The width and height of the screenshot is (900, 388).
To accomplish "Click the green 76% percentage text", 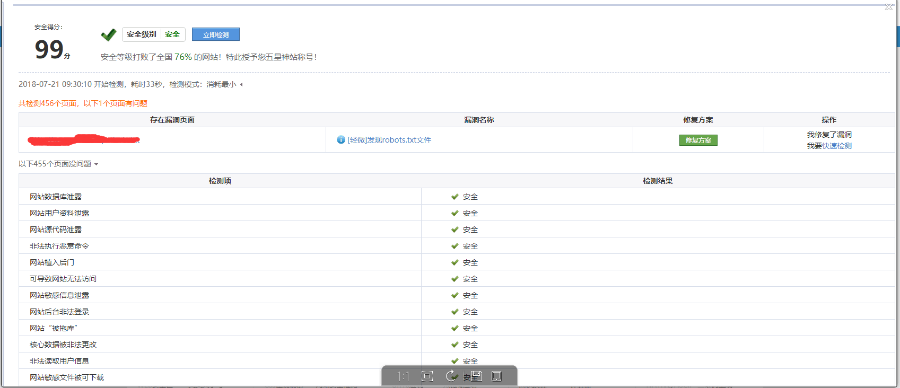I will (183, 57).
